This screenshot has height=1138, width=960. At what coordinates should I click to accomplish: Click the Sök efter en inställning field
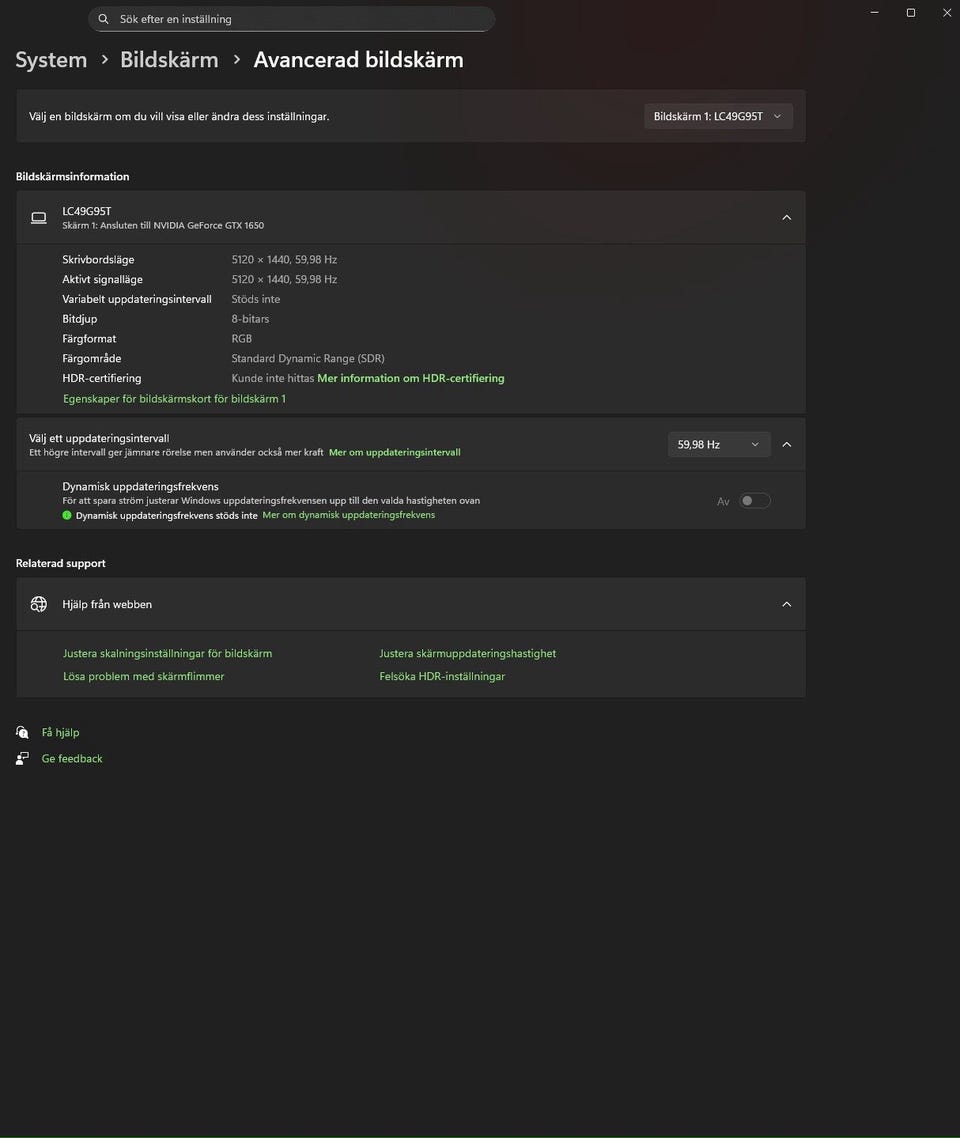coord(300,19)
